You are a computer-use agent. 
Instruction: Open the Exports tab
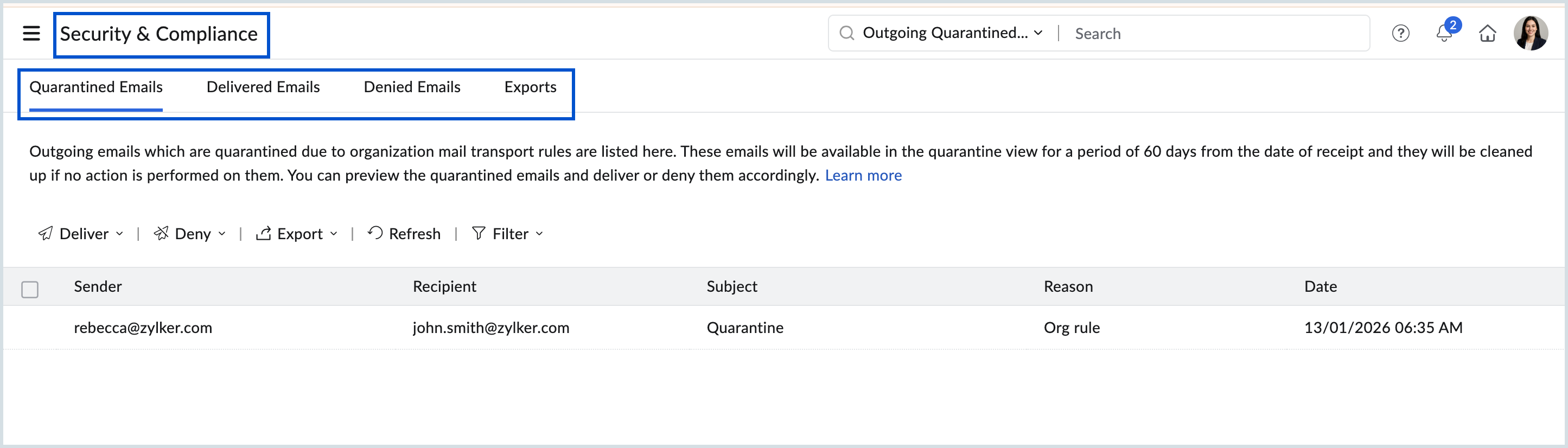530,87
